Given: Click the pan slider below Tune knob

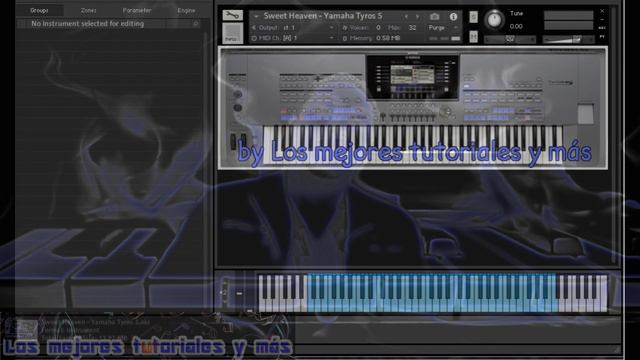Looking at the screenshot, I should (x=510, y=39).
